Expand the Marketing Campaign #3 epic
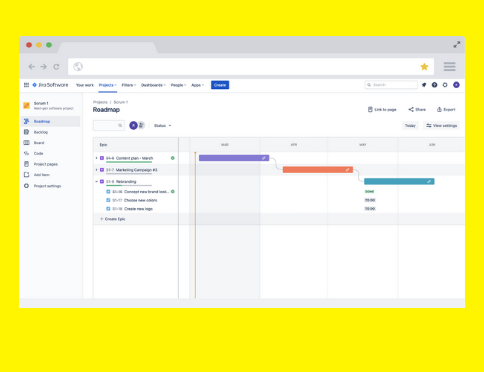 (97, 170)
